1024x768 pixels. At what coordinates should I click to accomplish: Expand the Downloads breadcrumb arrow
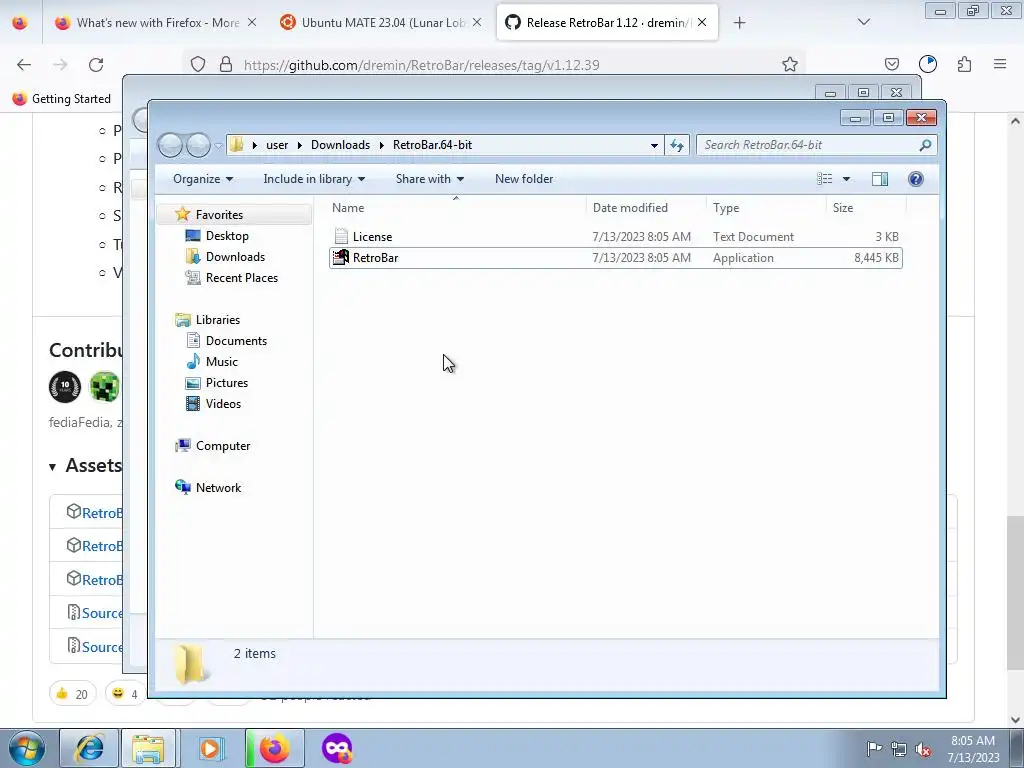pyautogui.click(x=381, y=145)
